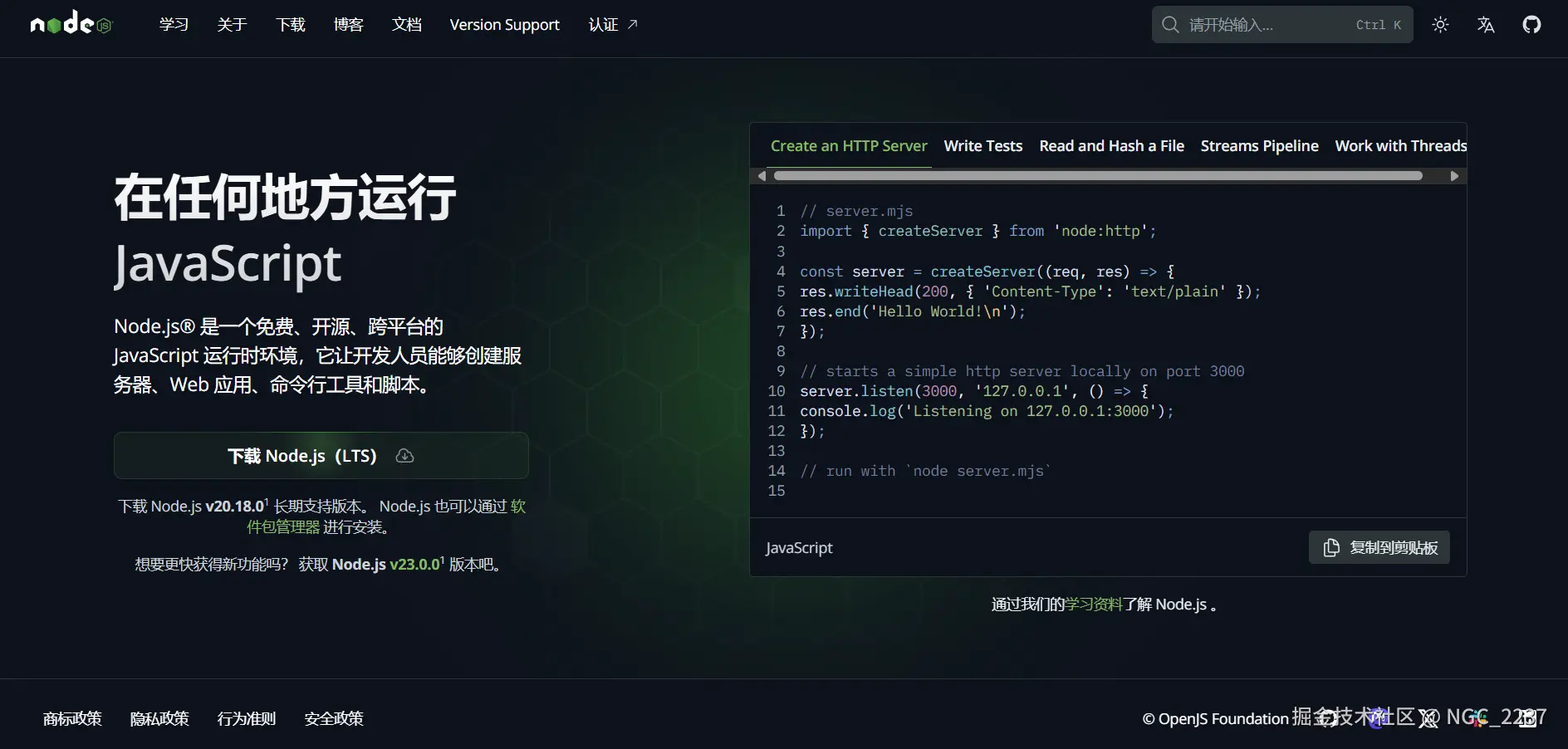Viewport: 1568px width, 749px height.
Task: Open the 关于 menu item
Action: [232, 25]
